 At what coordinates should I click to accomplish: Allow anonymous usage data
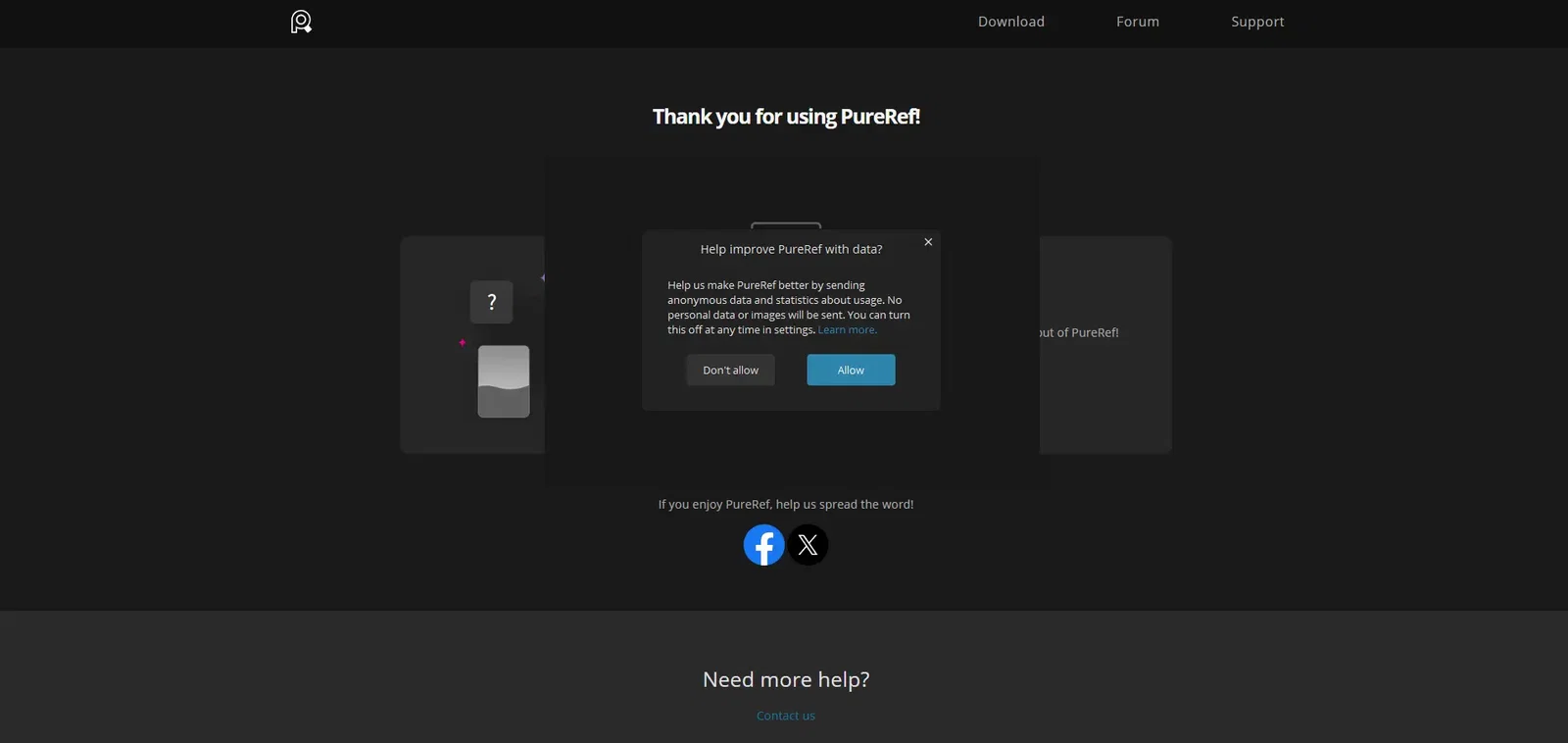click(x=851, y=370)
